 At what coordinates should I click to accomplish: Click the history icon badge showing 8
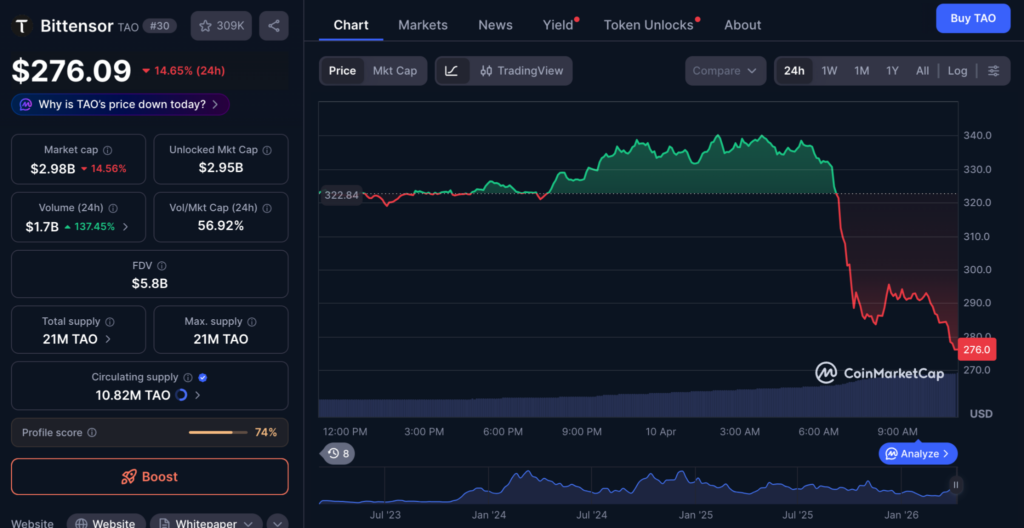(338, 454)
